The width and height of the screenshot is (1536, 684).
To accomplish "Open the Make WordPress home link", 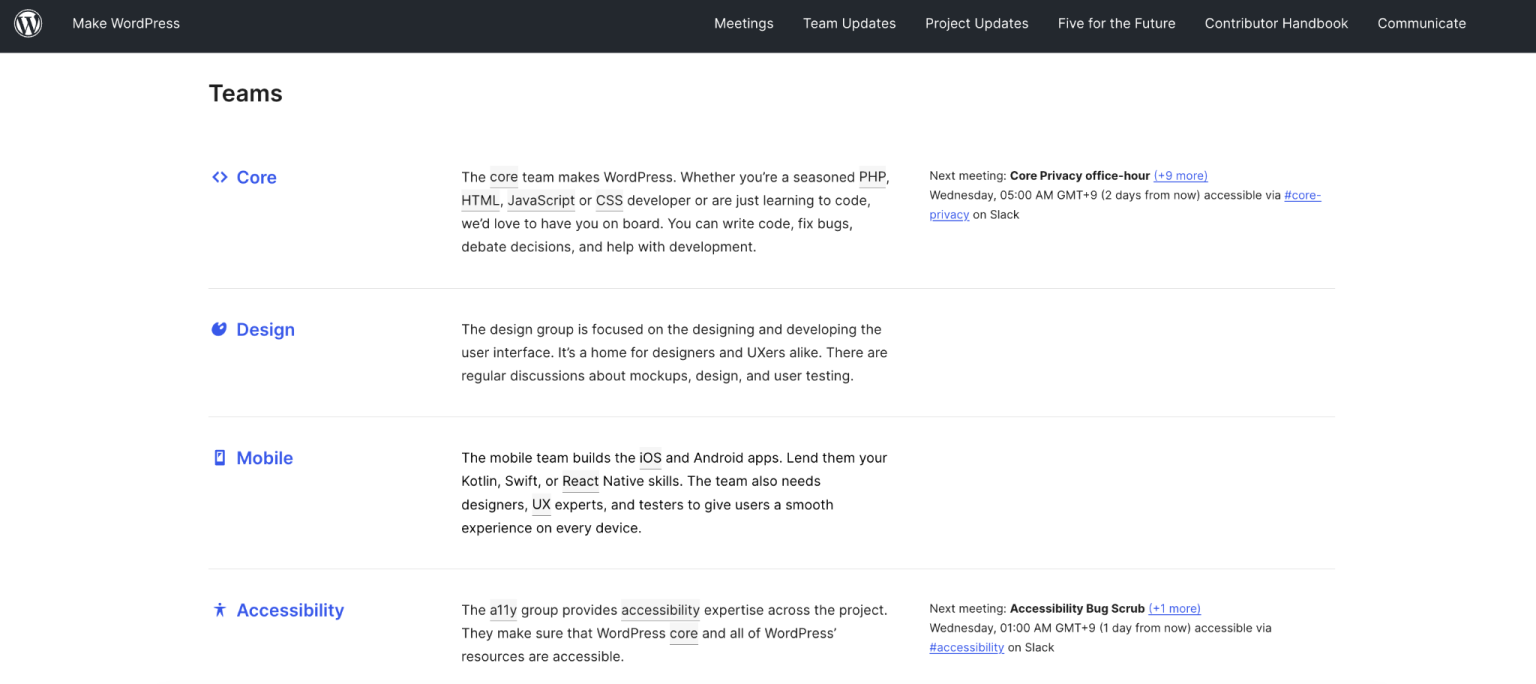I will (x=126, y=23).
